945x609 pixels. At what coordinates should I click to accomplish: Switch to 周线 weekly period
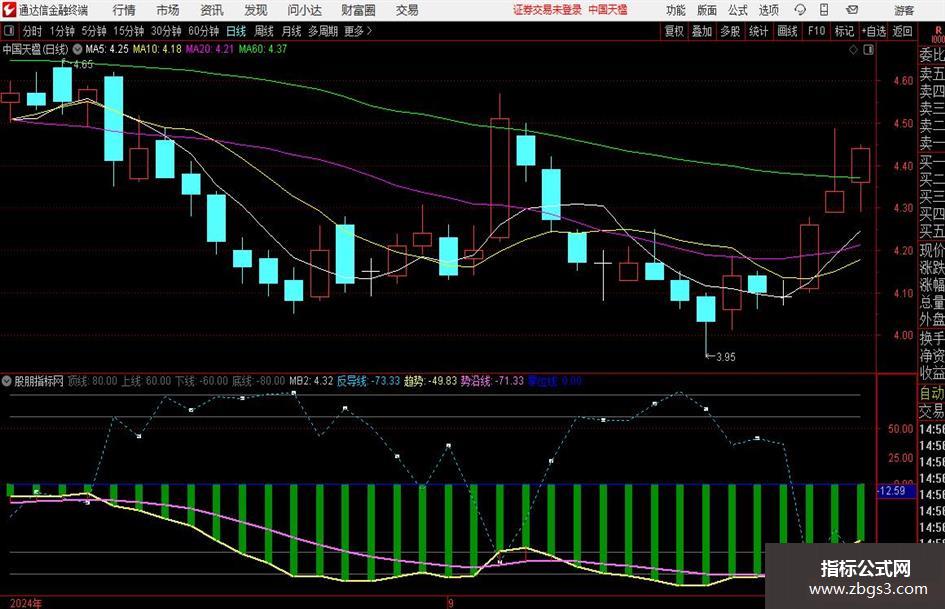[264, 31]
